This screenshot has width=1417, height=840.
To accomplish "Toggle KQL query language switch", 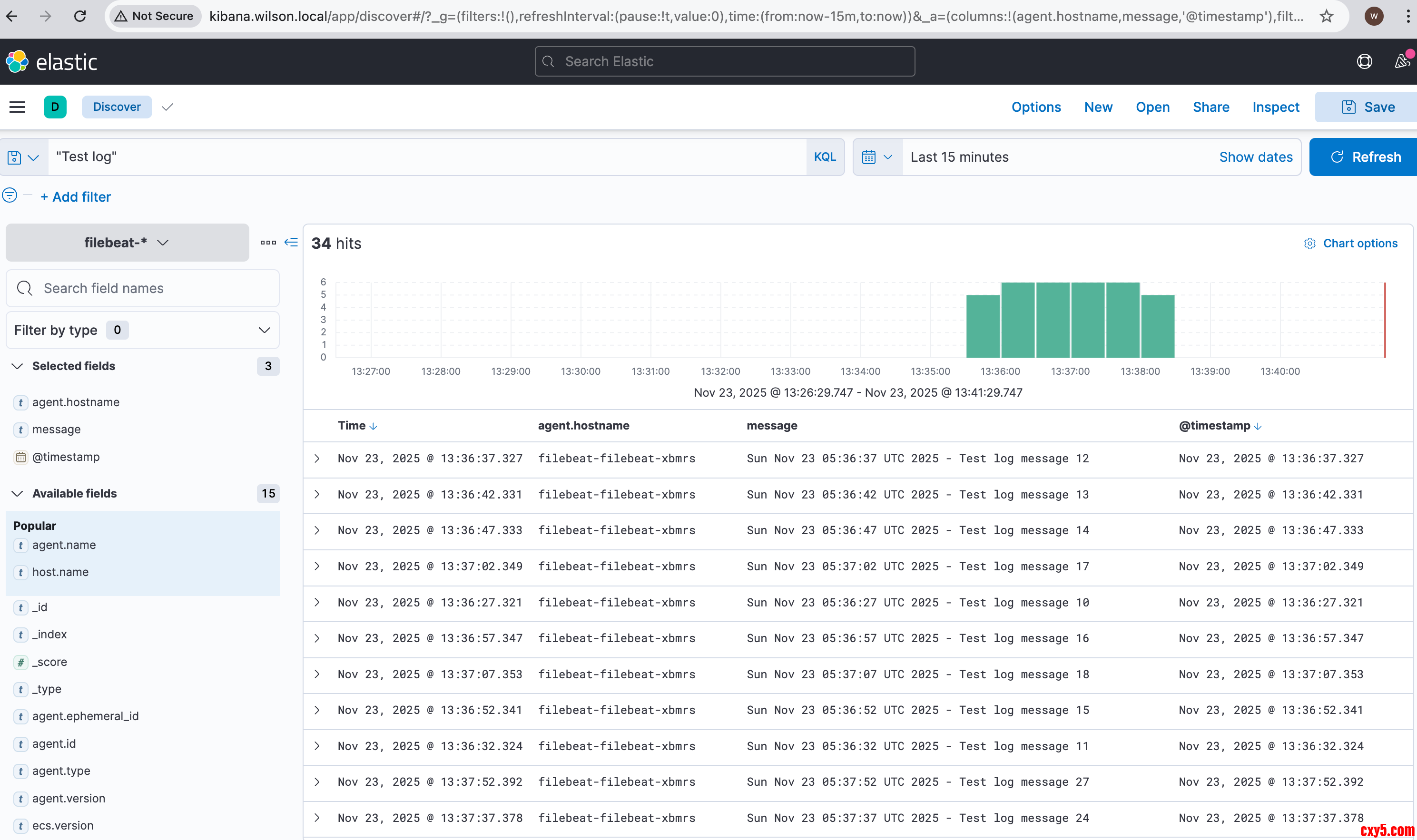I will click(x=824, y=157).
